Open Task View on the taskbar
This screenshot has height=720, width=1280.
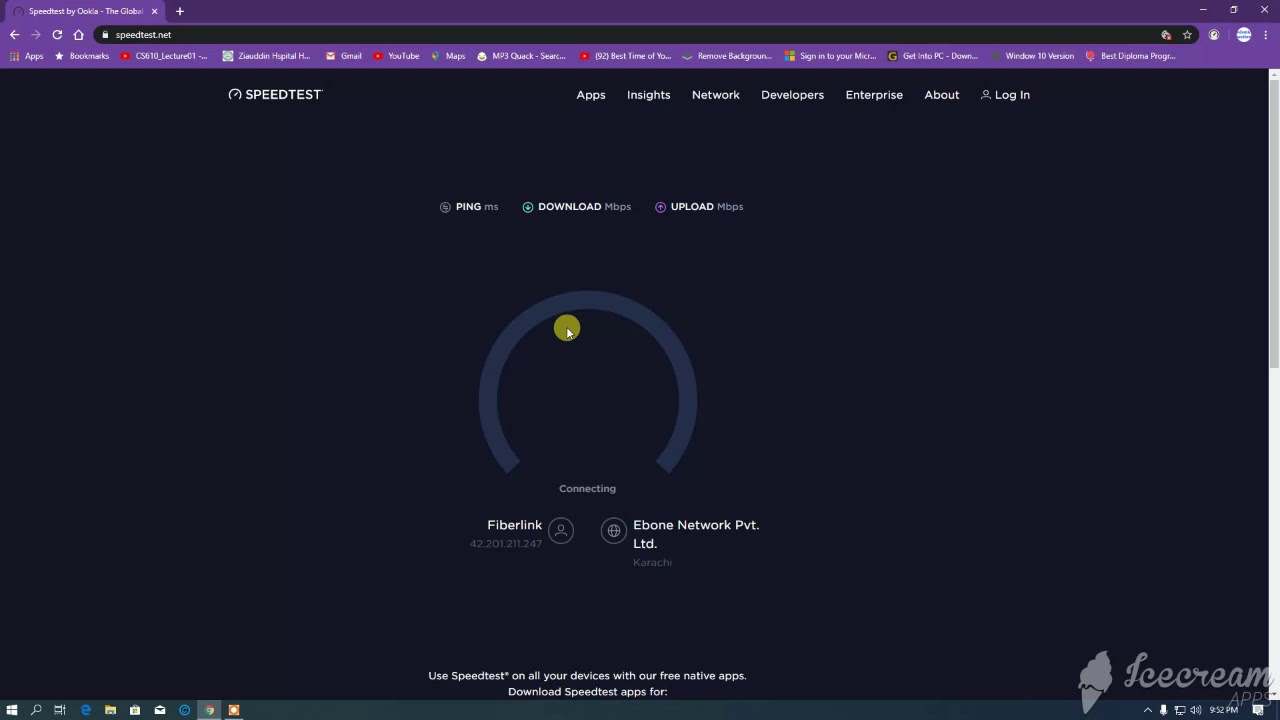60,710
